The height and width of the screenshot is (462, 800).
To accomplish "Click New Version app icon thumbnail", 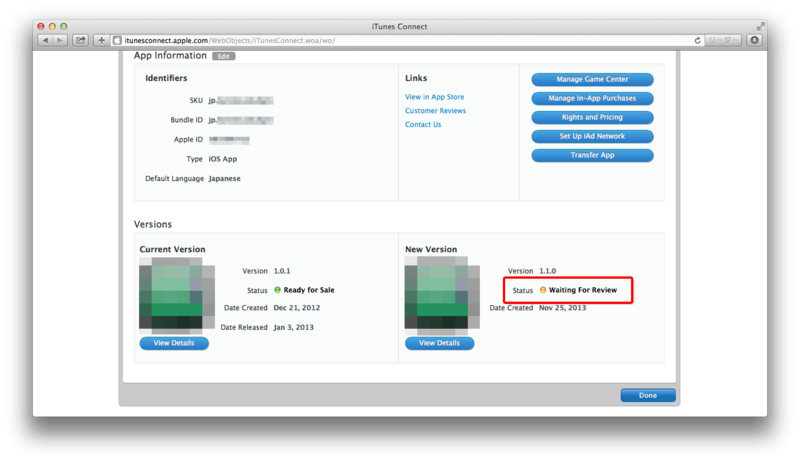I will [x=442, y=294].
